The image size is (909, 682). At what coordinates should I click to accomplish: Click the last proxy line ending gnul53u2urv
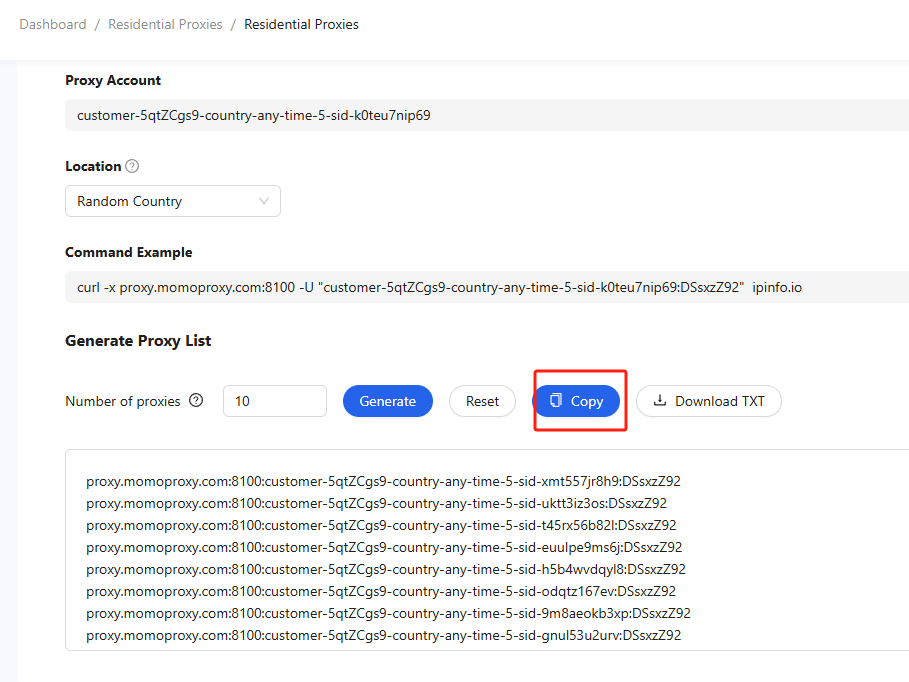pyautogui.click(x=383, y=636)
